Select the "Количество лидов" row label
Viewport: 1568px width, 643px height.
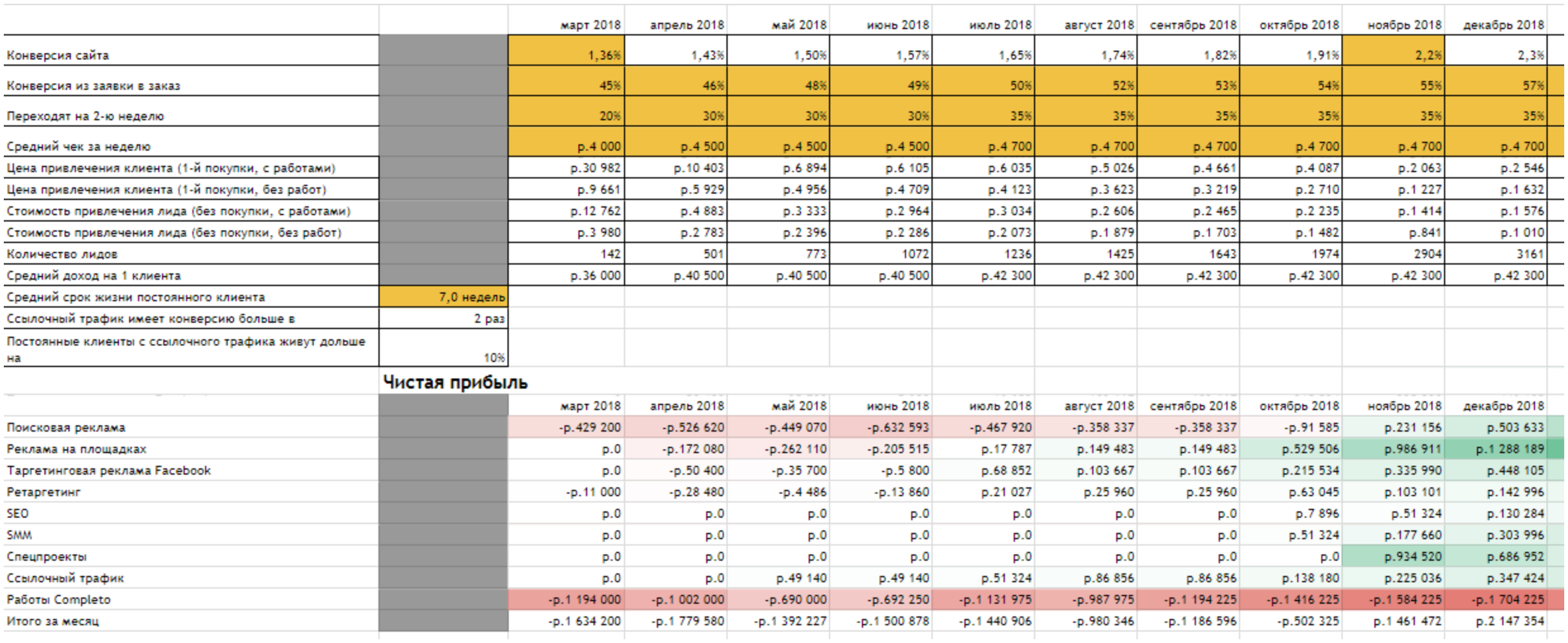click(x=61, y=254)
